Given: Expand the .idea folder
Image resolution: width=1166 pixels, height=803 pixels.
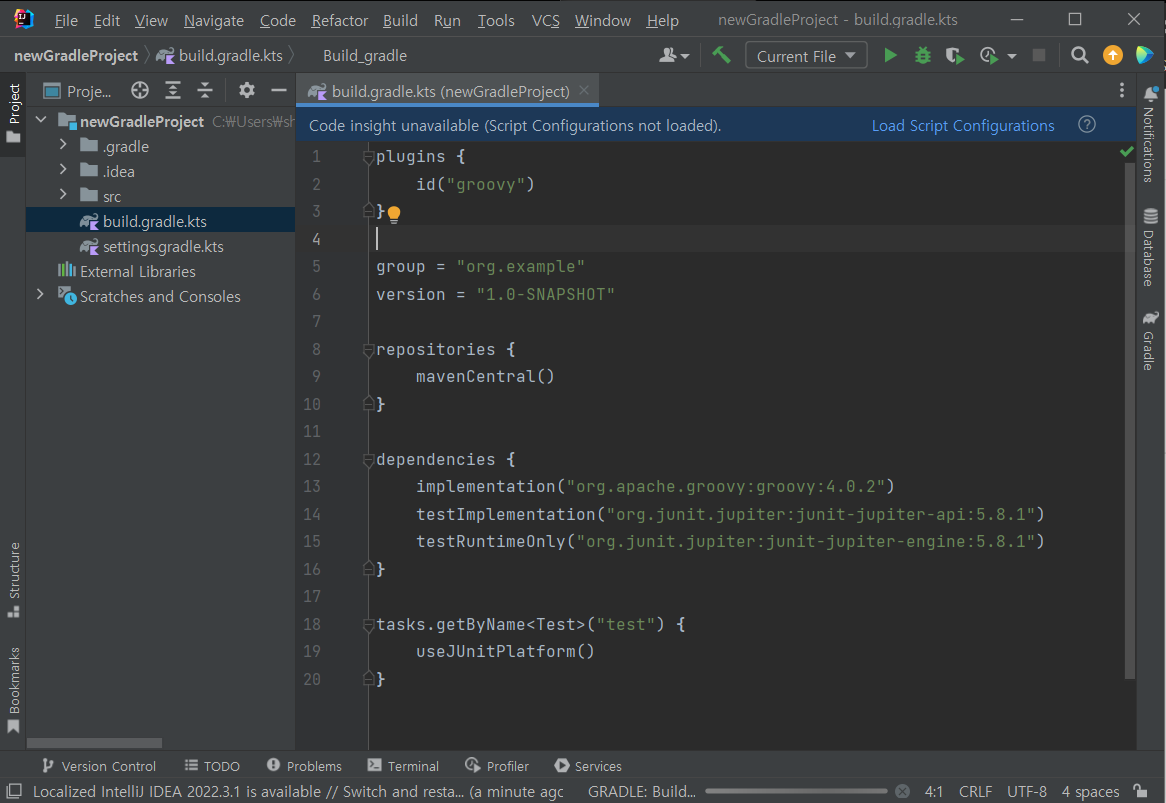Looking at the screenshot, I should click(63, 170).
